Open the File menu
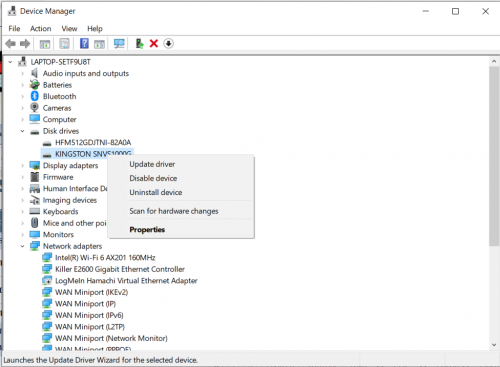500x367 pixels. (14, 29)
